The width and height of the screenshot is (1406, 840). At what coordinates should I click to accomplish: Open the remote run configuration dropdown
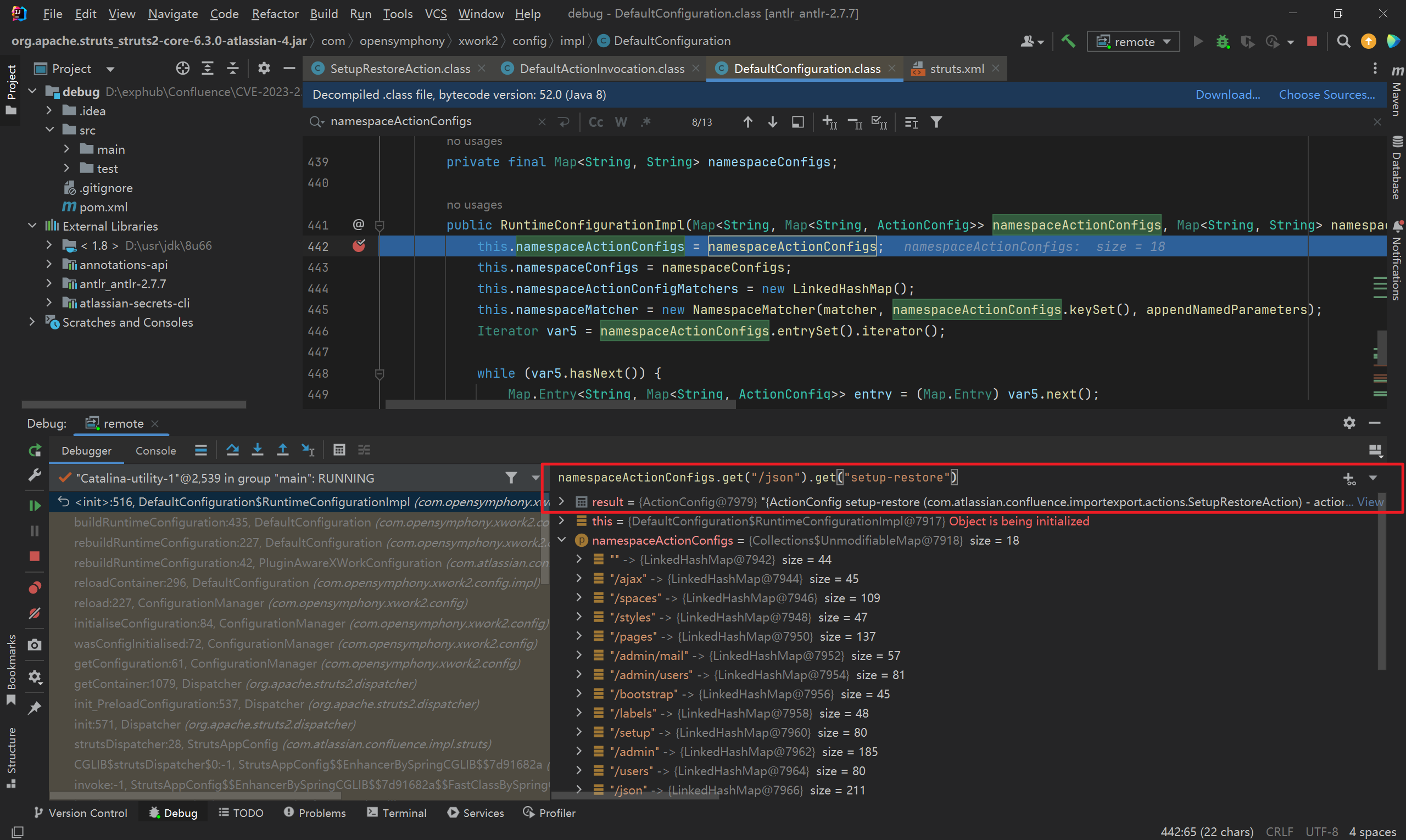[x=1133, y=41]
